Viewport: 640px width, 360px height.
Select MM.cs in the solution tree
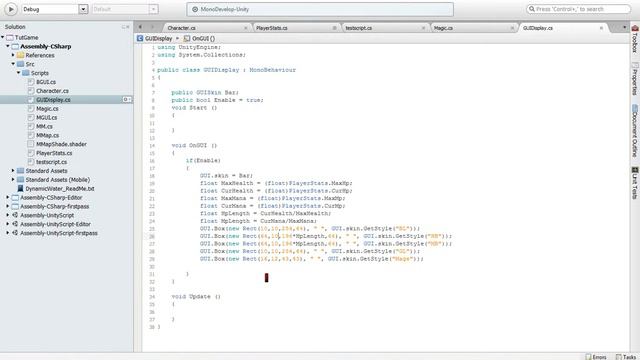pyautogui.click(x=44, y=127)
